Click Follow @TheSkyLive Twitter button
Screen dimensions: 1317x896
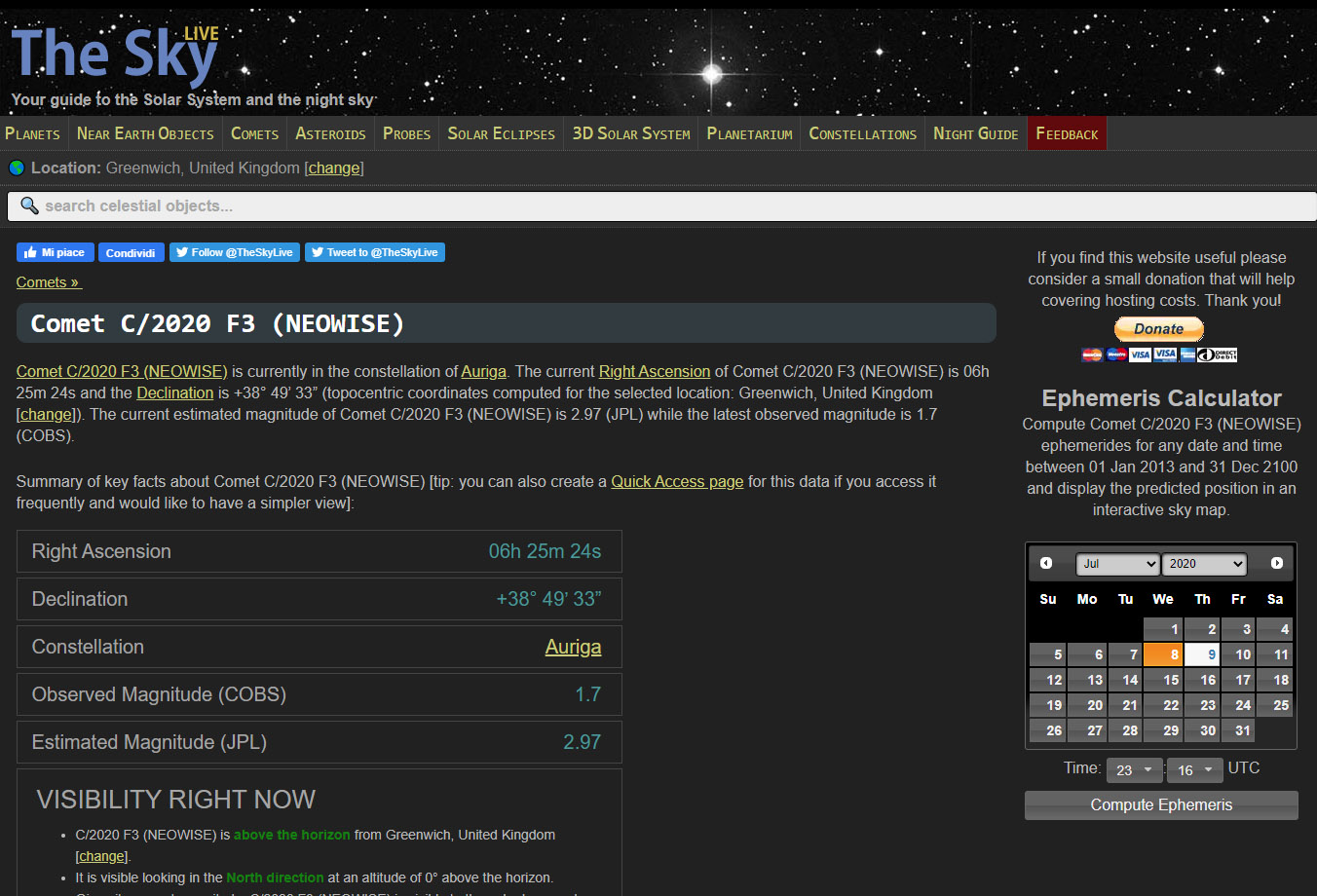click(x=234, y=252)
